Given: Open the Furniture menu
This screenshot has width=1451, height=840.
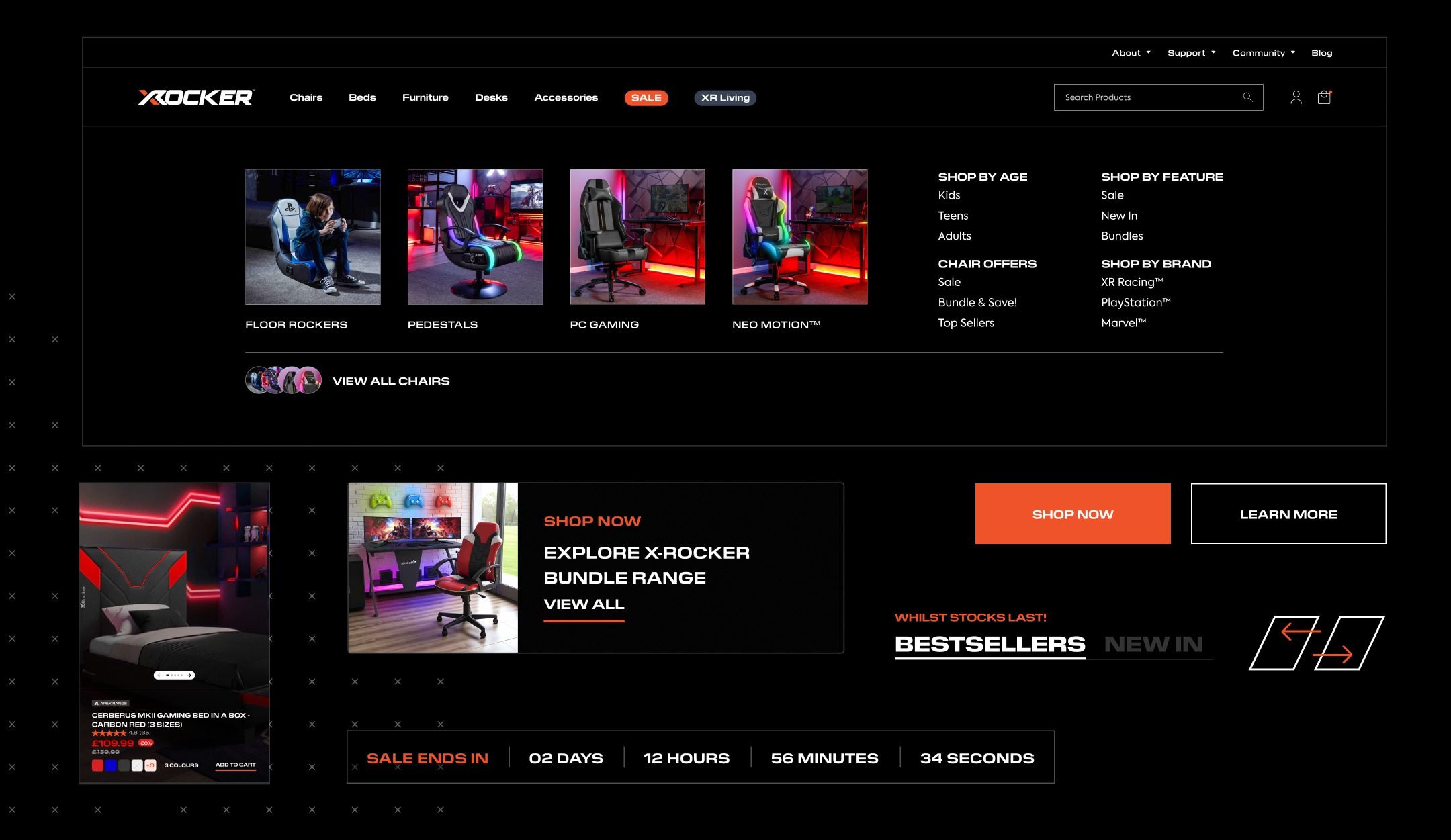Looking at the screenshot, I should pyautogui.click(x=425, y=97).
